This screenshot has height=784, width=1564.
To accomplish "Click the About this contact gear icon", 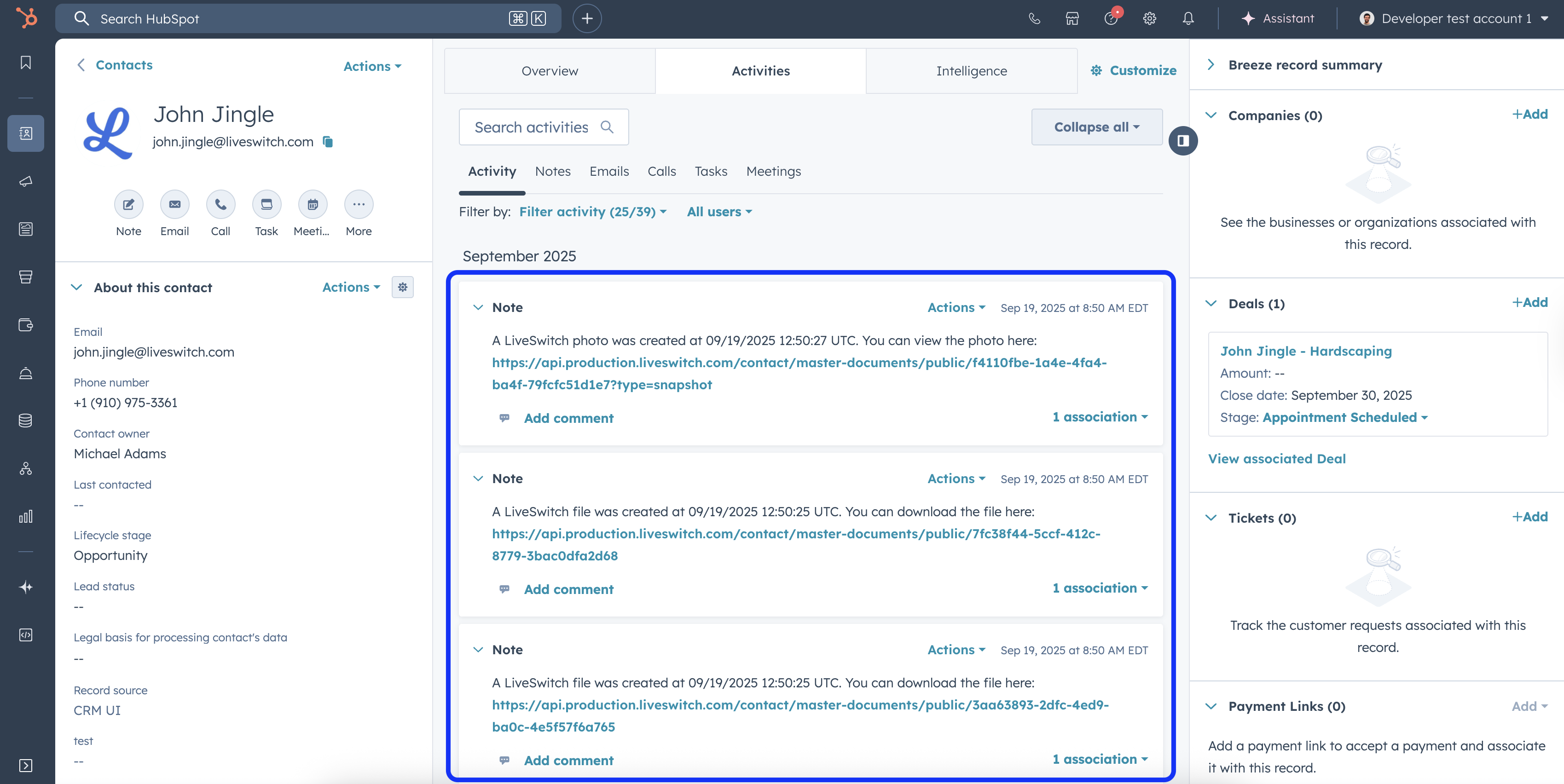I will point(403,287).
